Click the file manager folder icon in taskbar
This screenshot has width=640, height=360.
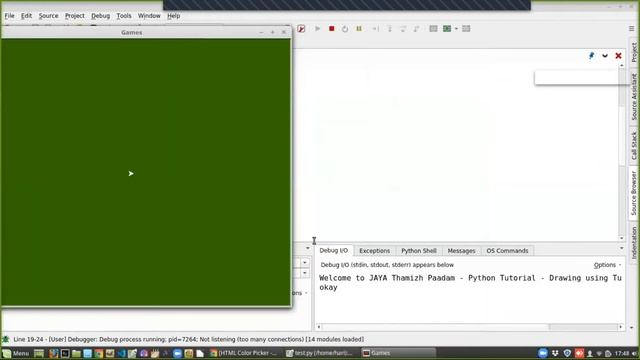click(76, 353)
